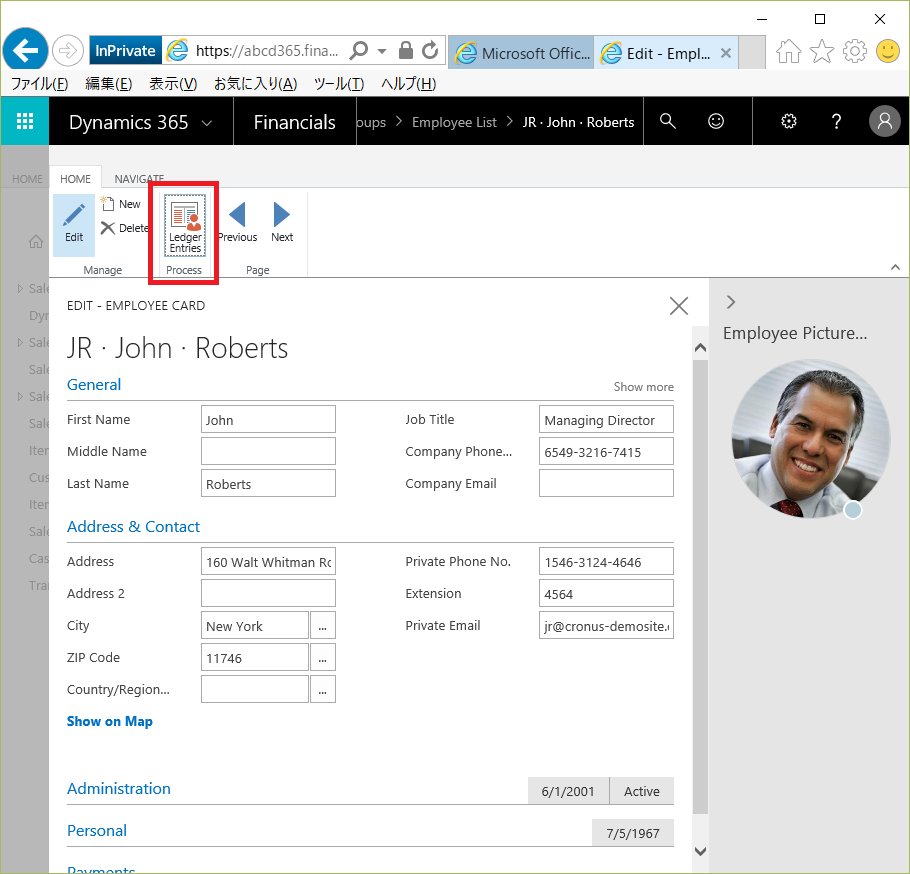Click New in the Manage group
Screen dimensions: 910x874
pos(121,204)
